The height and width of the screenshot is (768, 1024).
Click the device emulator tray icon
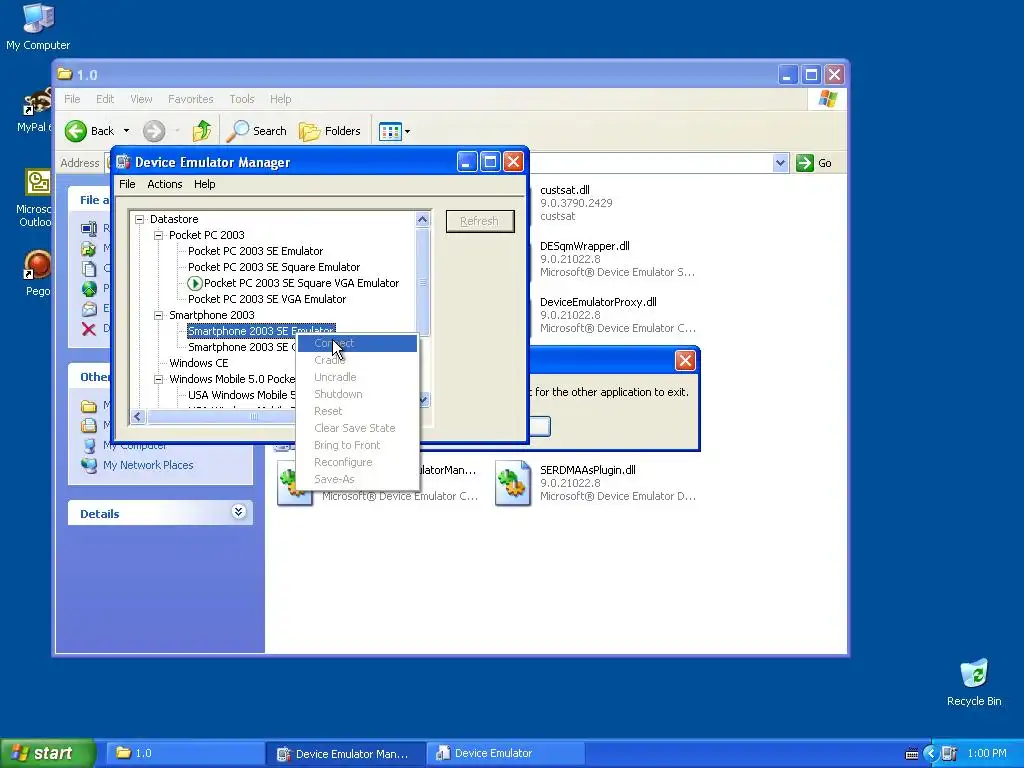click(950, 754)
